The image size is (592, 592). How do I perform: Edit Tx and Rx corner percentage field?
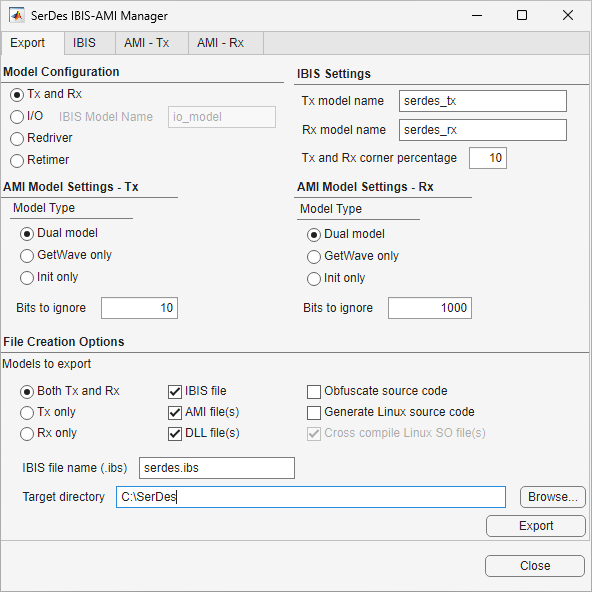(x=488, y=158)
